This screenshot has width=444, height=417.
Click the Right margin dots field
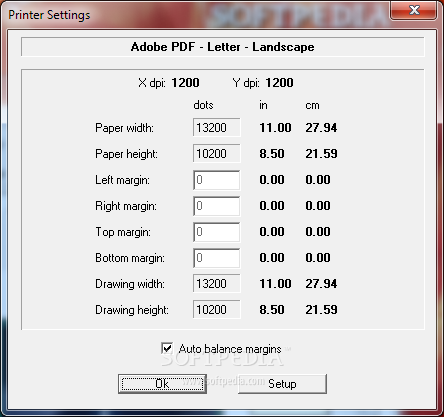tap(217, 206)
